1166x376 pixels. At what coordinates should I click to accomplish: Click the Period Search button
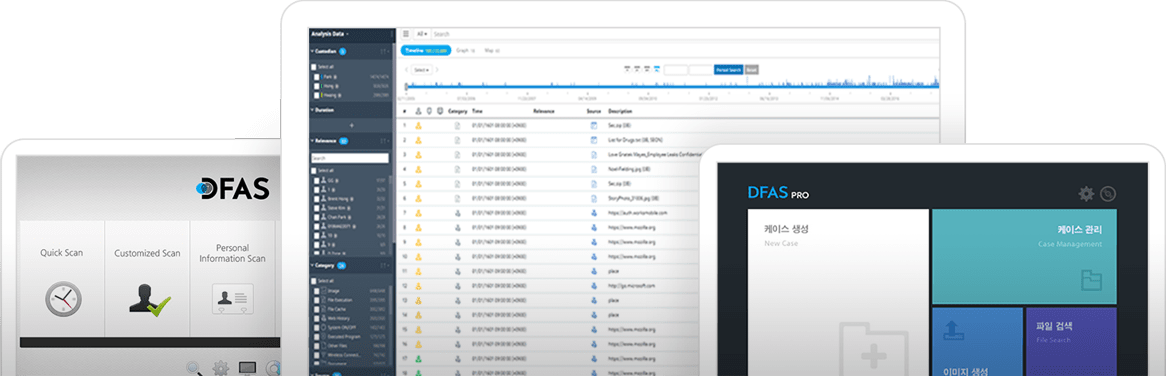coord(728,69)
